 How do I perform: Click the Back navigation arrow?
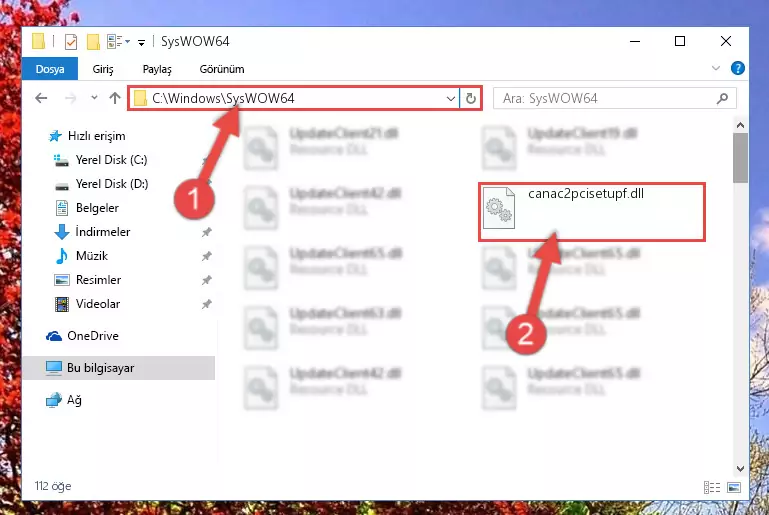click(41, 98)
